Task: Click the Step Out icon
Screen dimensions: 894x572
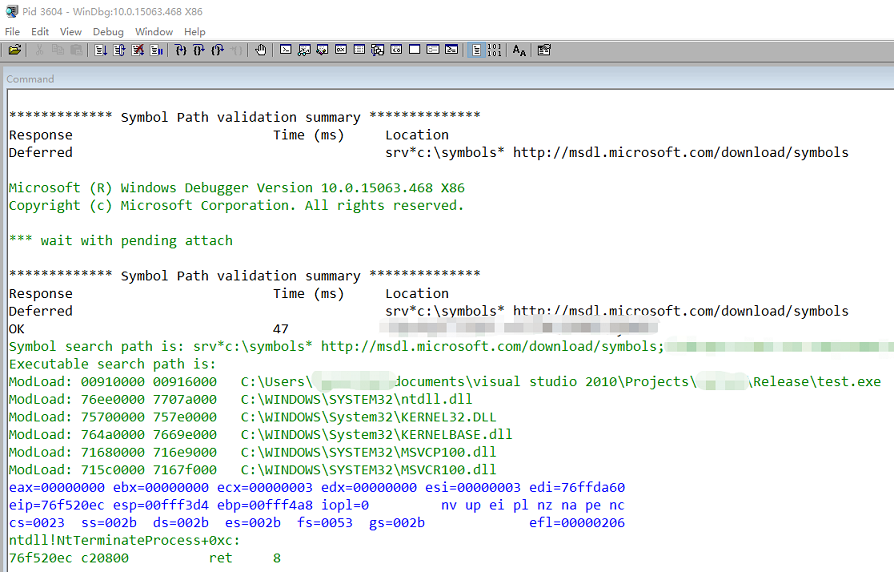Action: click(x=216, y=50)
